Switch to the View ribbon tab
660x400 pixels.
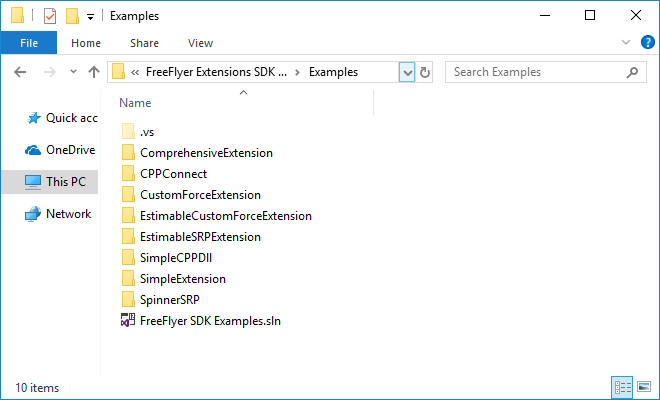(200, 43)
